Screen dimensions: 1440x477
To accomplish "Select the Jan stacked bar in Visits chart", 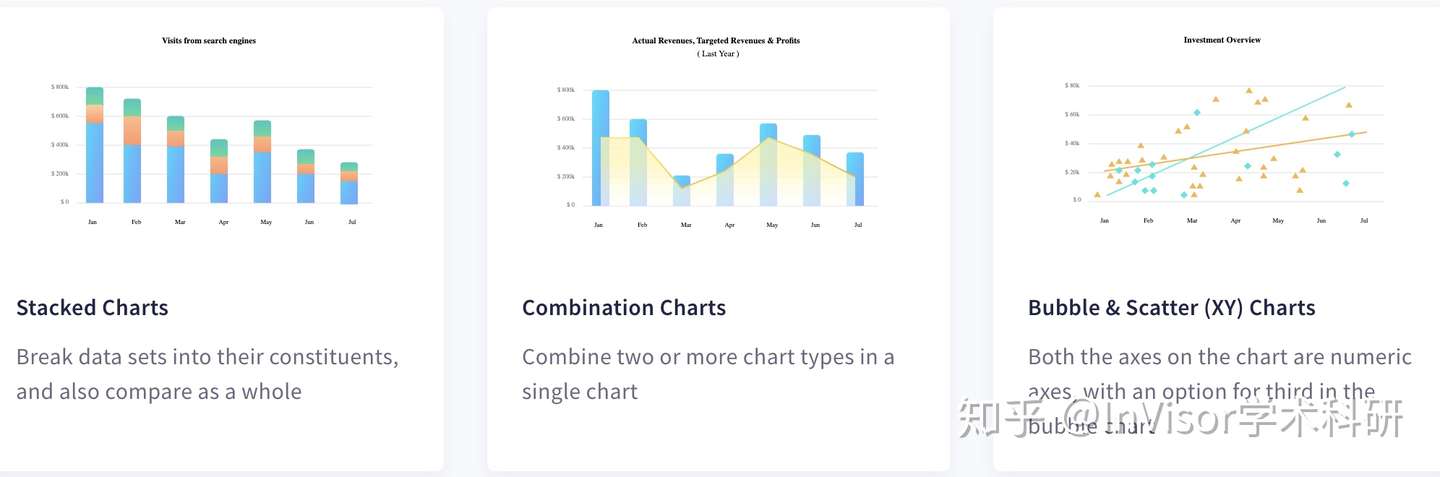I will (x=94, y=145).
